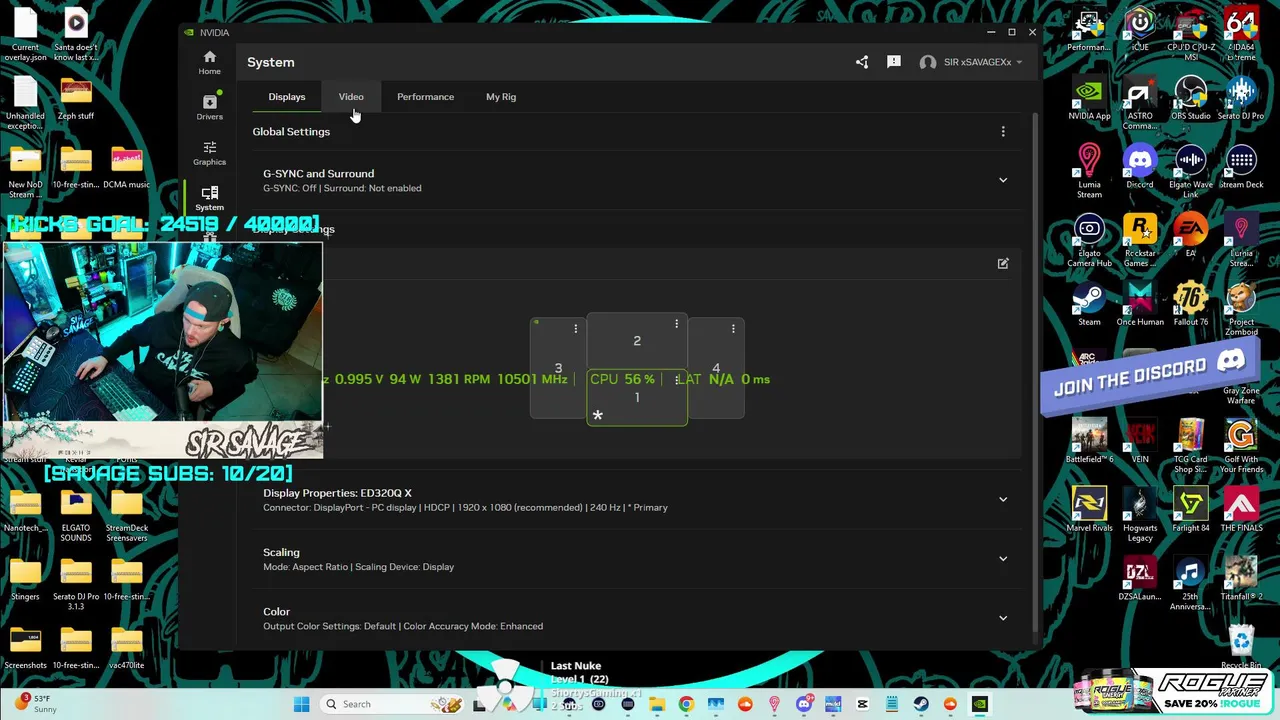Image resolution: width=1280 pixels, height=720 pixels.
Task: Select the Stingers desktop folder
Action: click(x=25, y=580)
